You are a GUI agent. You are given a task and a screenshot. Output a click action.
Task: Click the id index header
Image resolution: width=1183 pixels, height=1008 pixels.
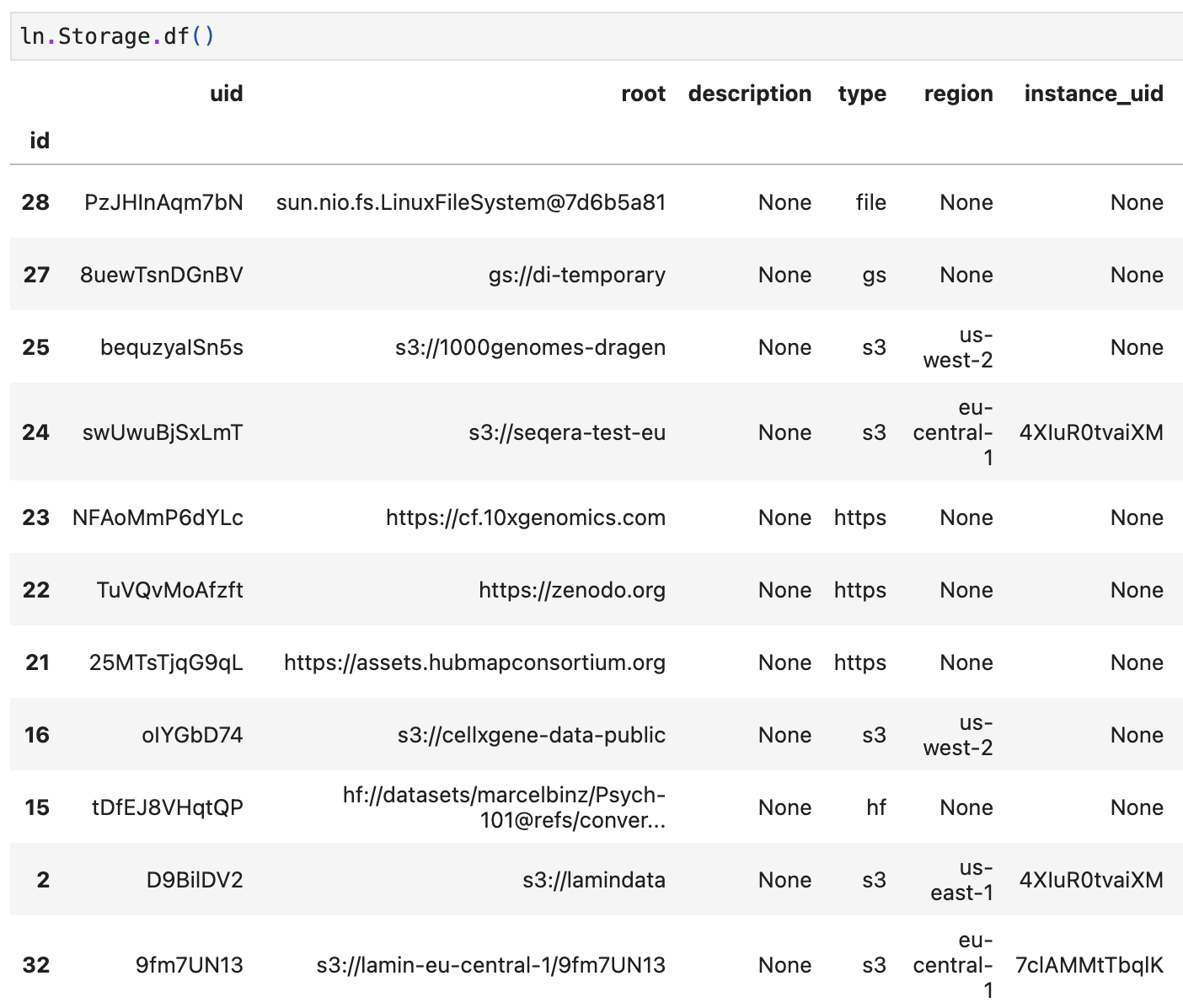(x=39, y=141)
